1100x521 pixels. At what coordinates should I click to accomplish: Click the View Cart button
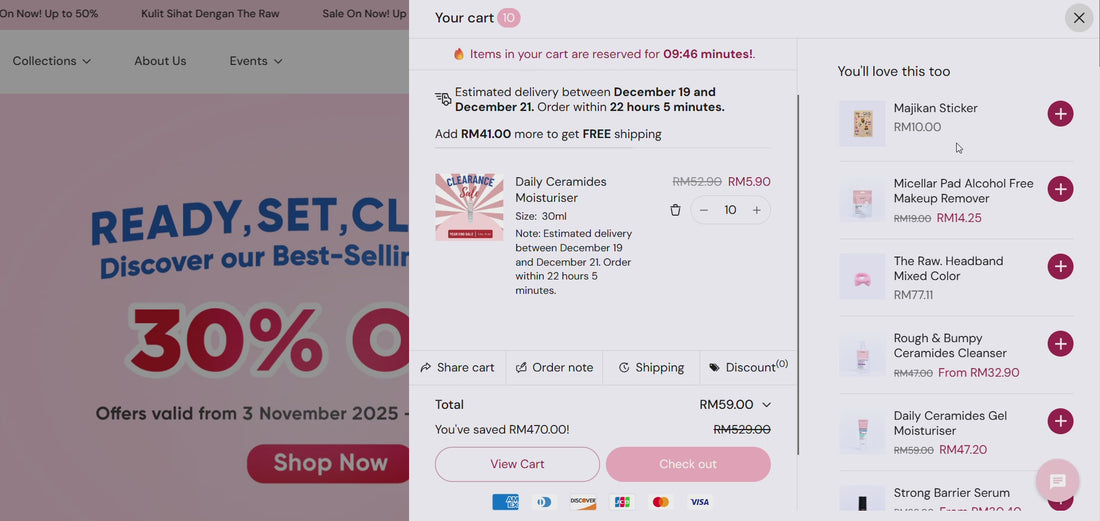(x=517, y=464)
